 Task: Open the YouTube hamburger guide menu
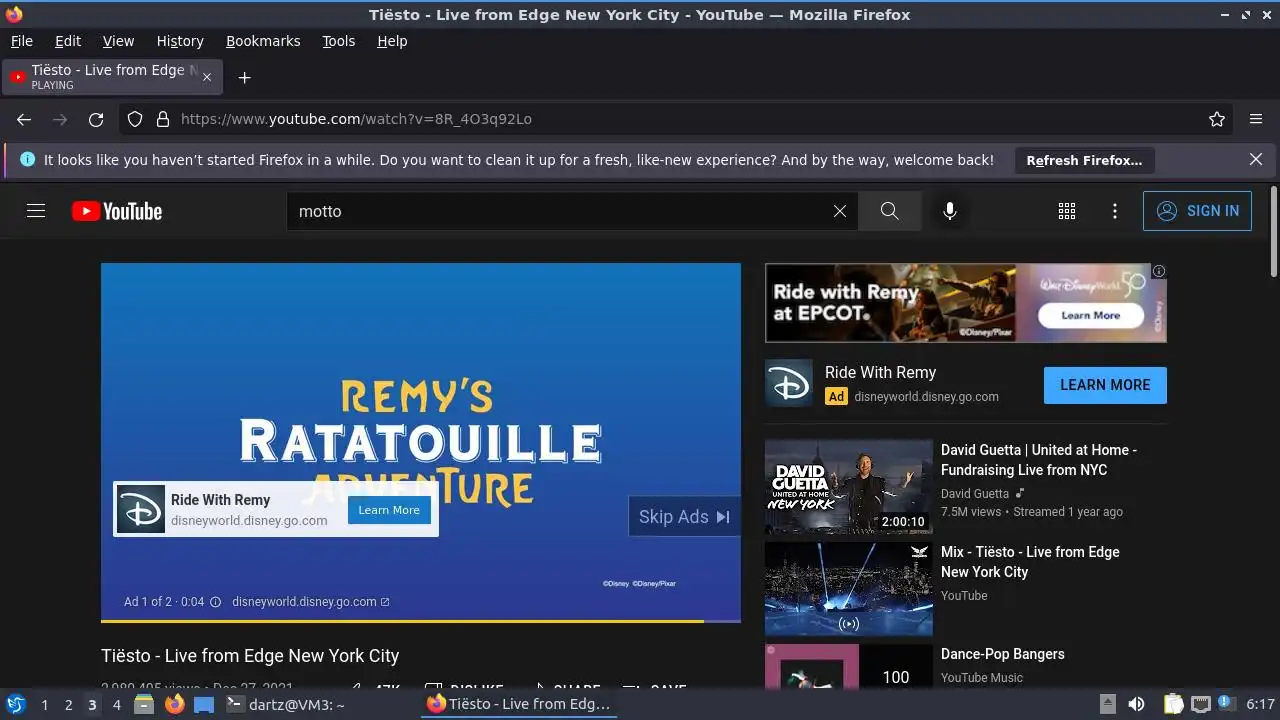click(x=36, y=211)
